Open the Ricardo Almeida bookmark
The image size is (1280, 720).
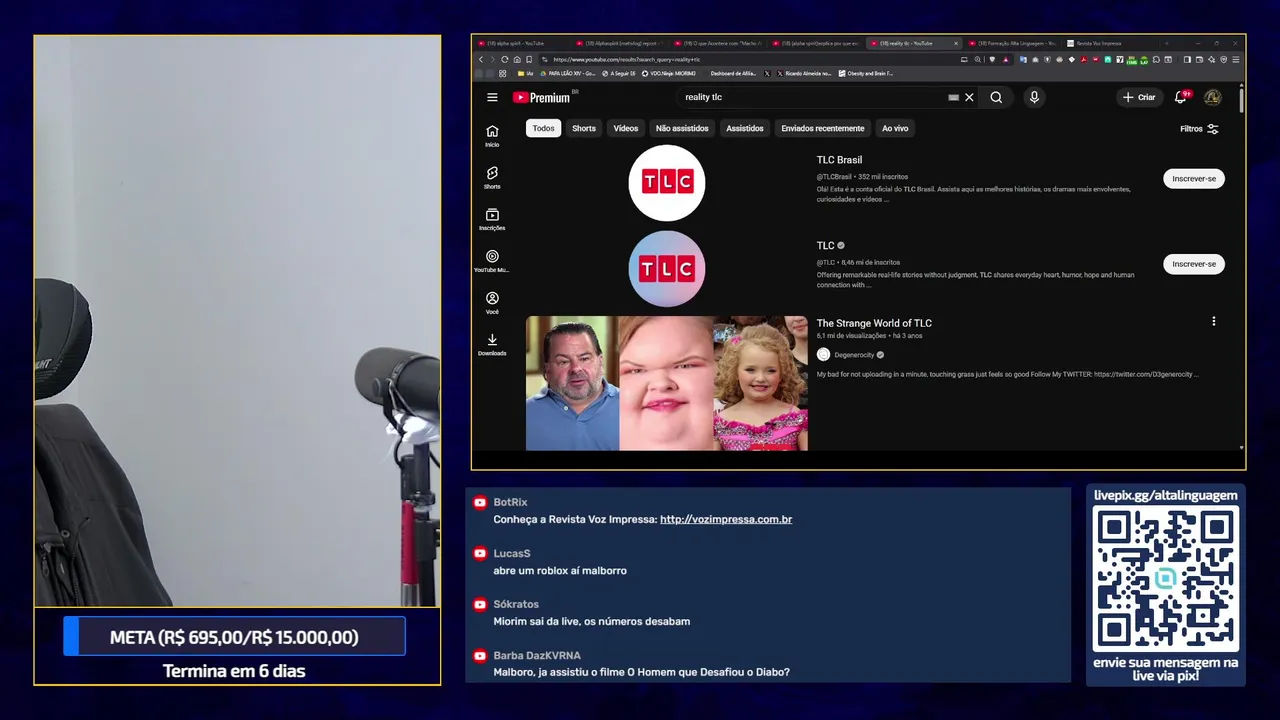click(x=805, y=73)
